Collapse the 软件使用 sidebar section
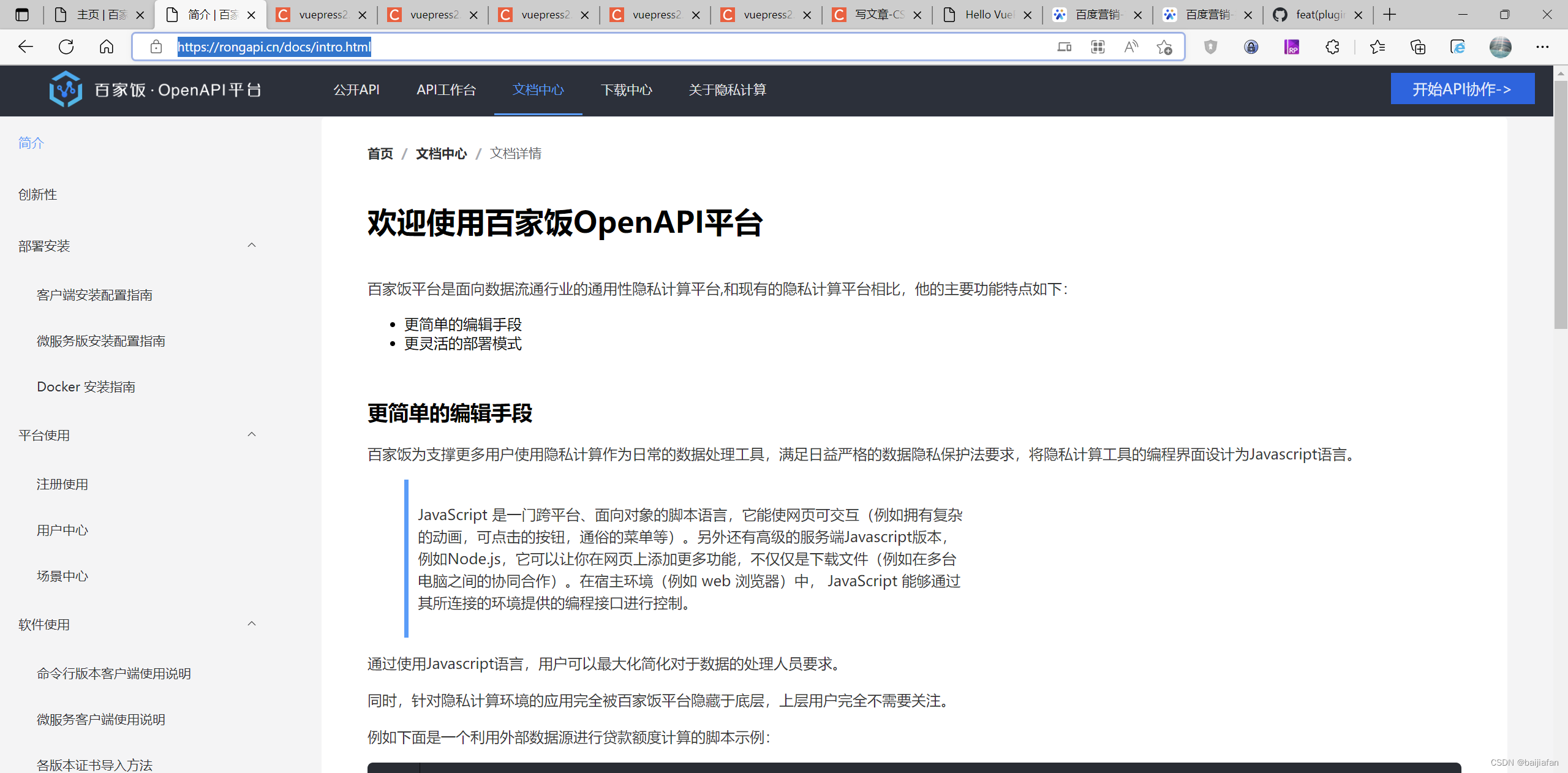This screenshot has height=773, width=1568. (251, 624)
